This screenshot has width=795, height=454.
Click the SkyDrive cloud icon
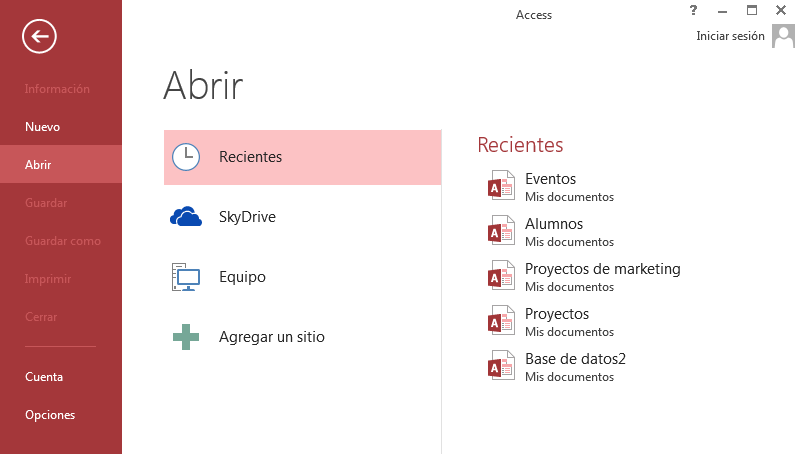click(186, 217)
